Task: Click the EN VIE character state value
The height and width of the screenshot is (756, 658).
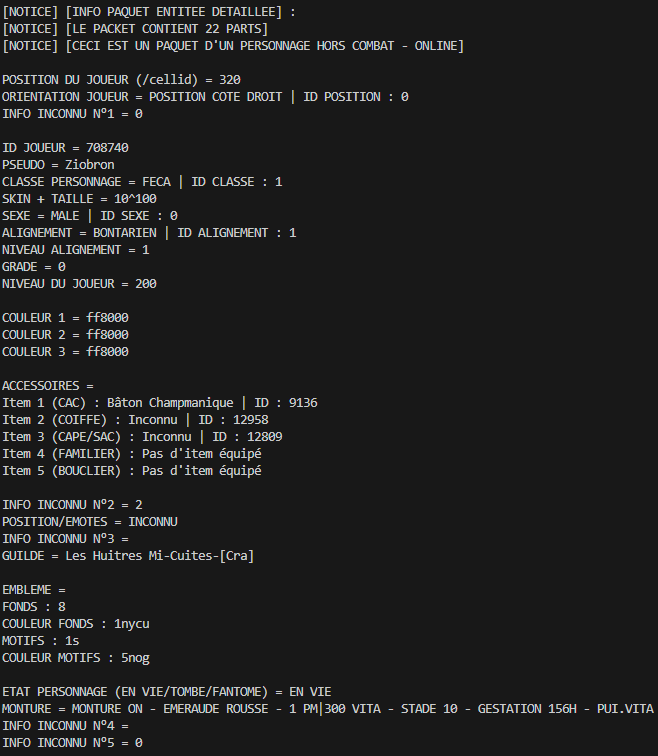Action: (x=310, y=692)
